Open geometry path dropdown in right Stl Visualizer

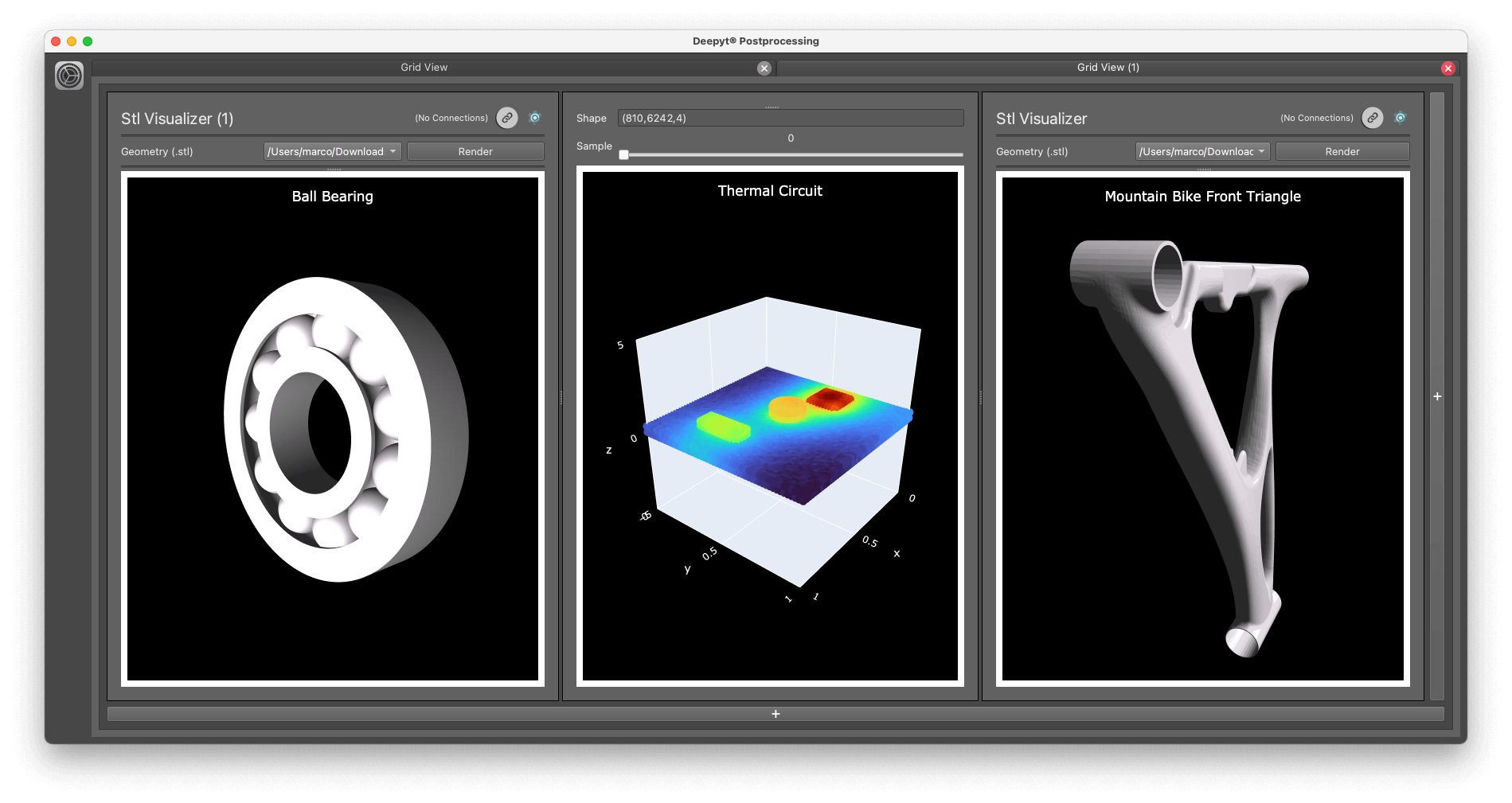click(x=1202, y=151)
